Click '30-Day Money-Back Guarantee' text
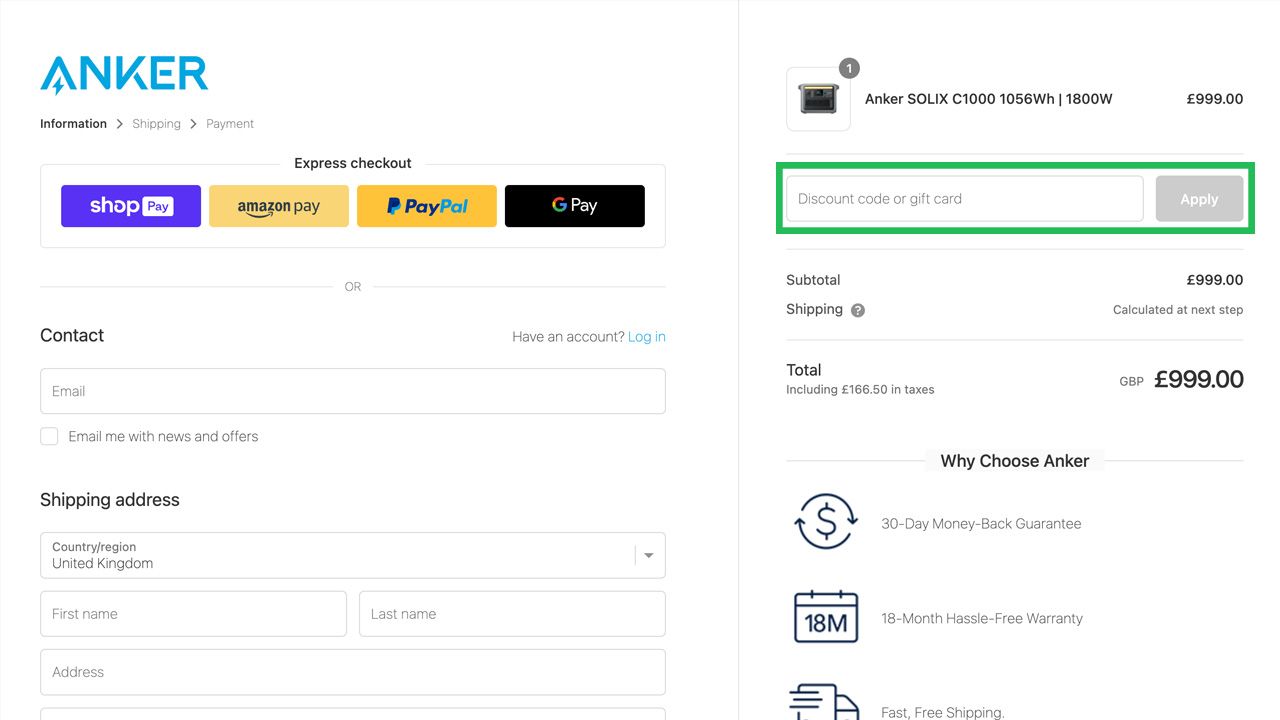 (x=981, y=524)
